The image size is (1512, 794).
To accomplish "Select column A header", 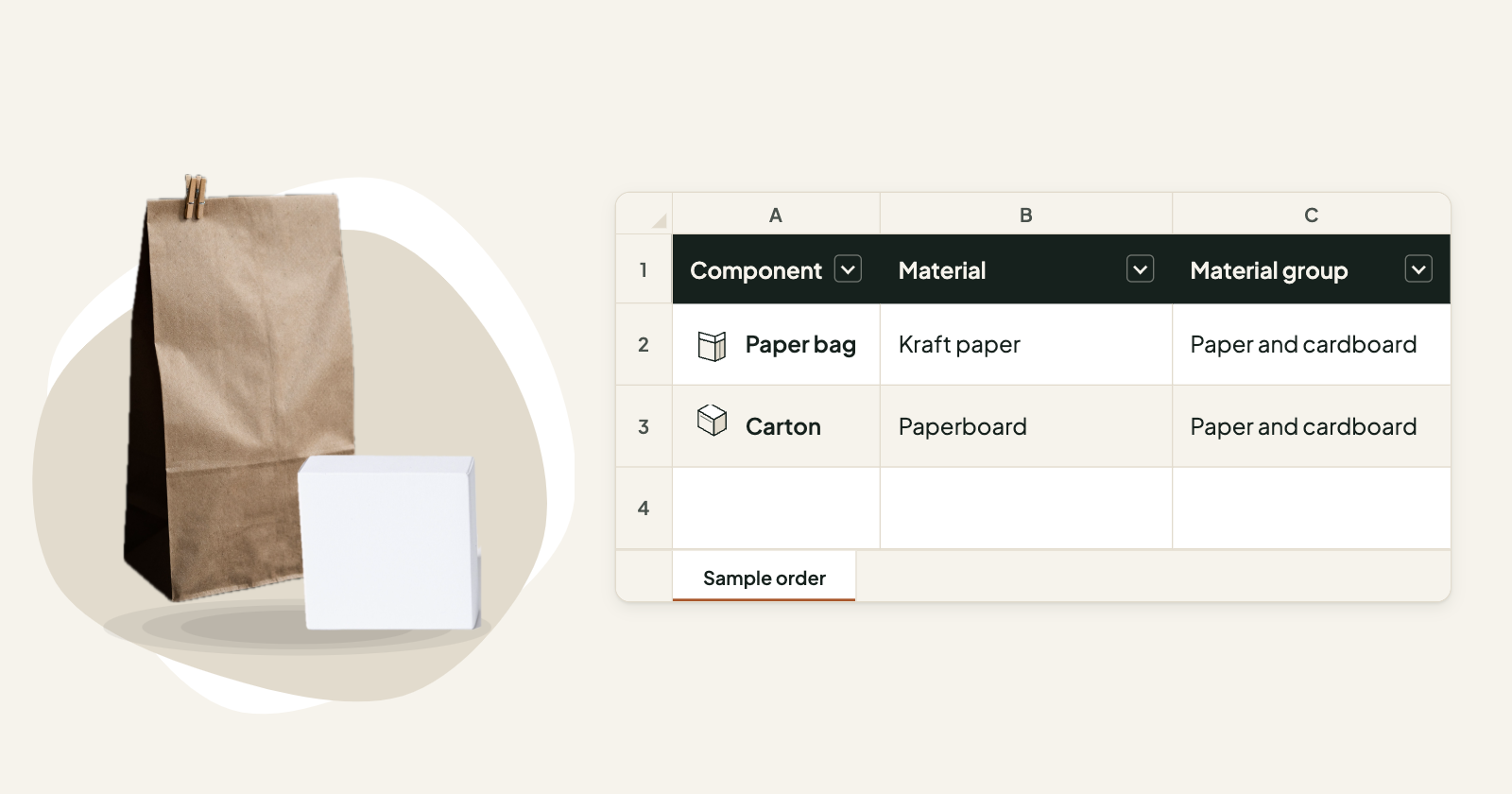I will 776,215.
